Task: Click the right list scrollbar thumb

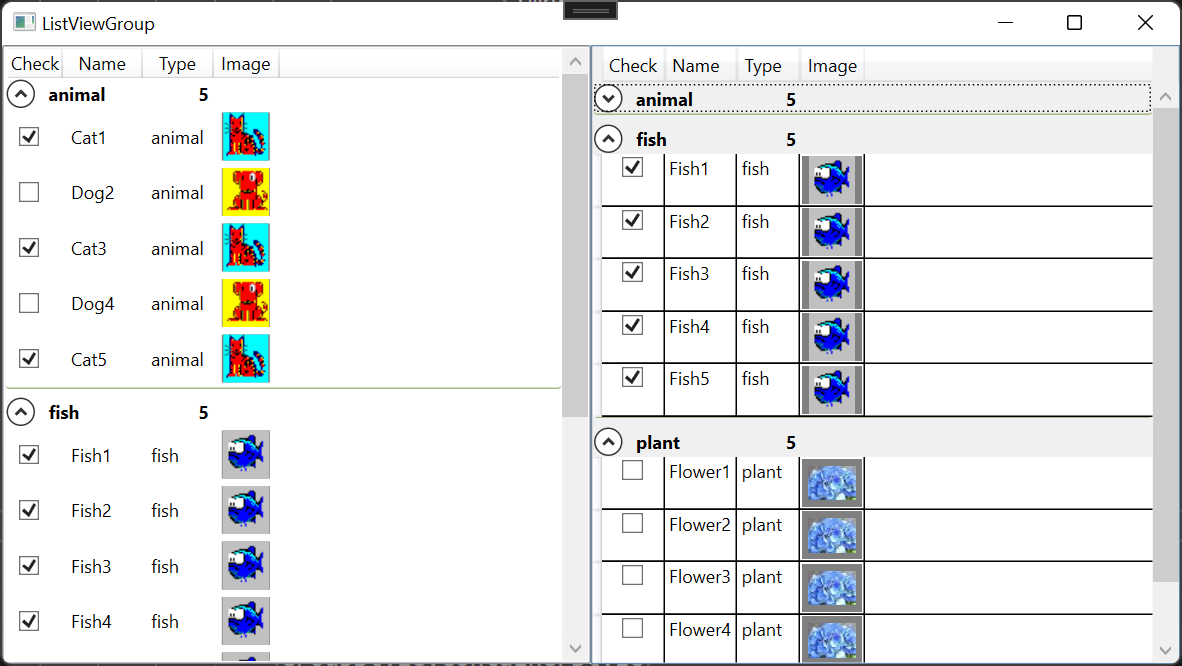Action: click(x=1165, y=345)
